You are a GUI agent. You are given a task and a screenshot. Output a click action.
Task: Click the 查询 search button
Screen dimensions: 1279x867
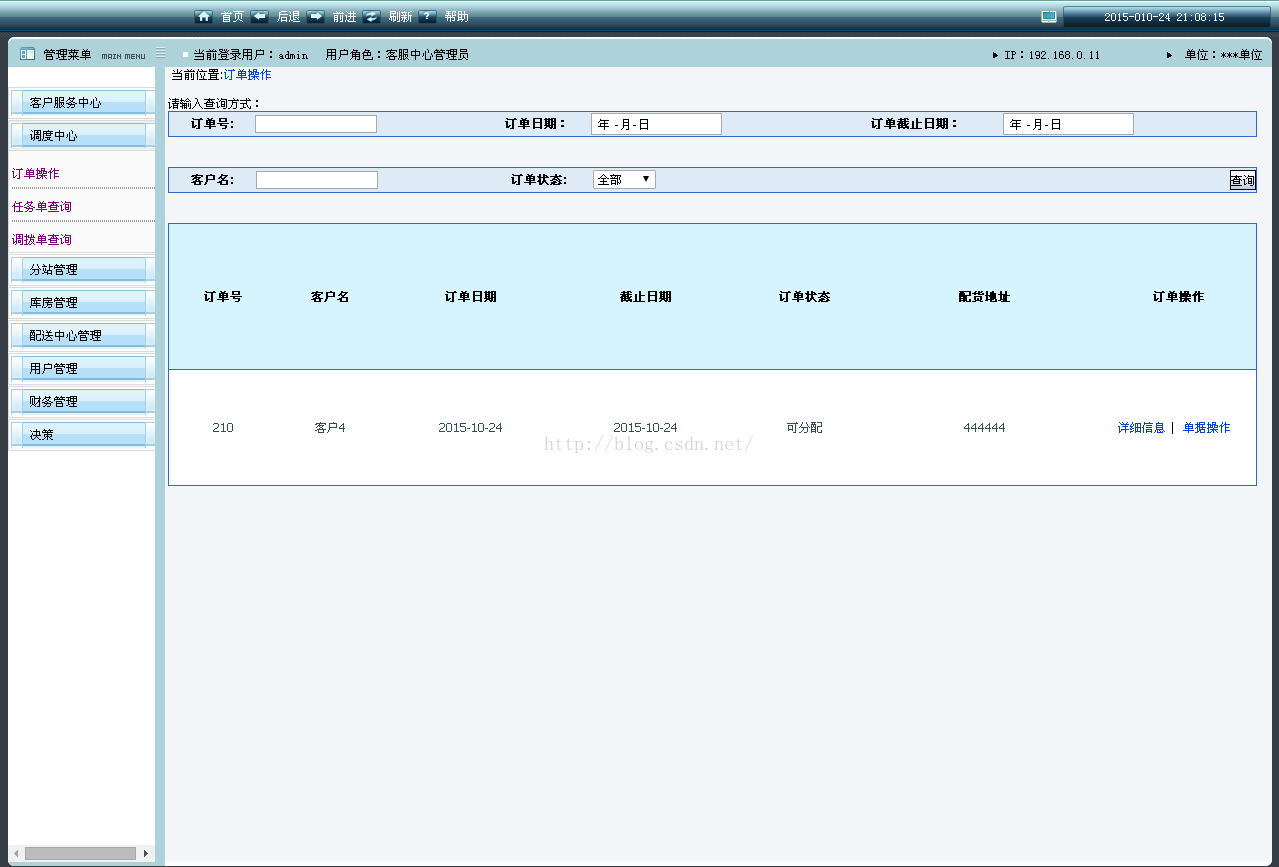click(x=1242, y=181)
